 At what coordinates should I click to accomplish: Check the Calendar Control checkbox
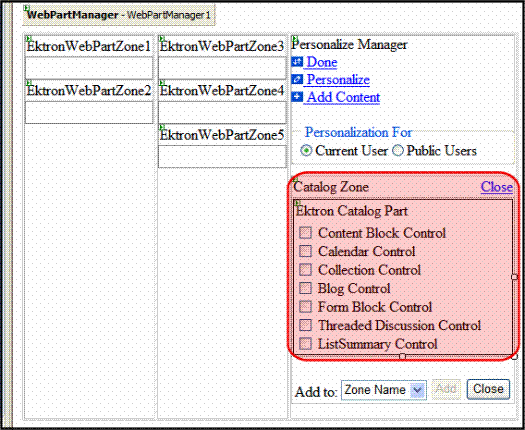coord(305,251)
